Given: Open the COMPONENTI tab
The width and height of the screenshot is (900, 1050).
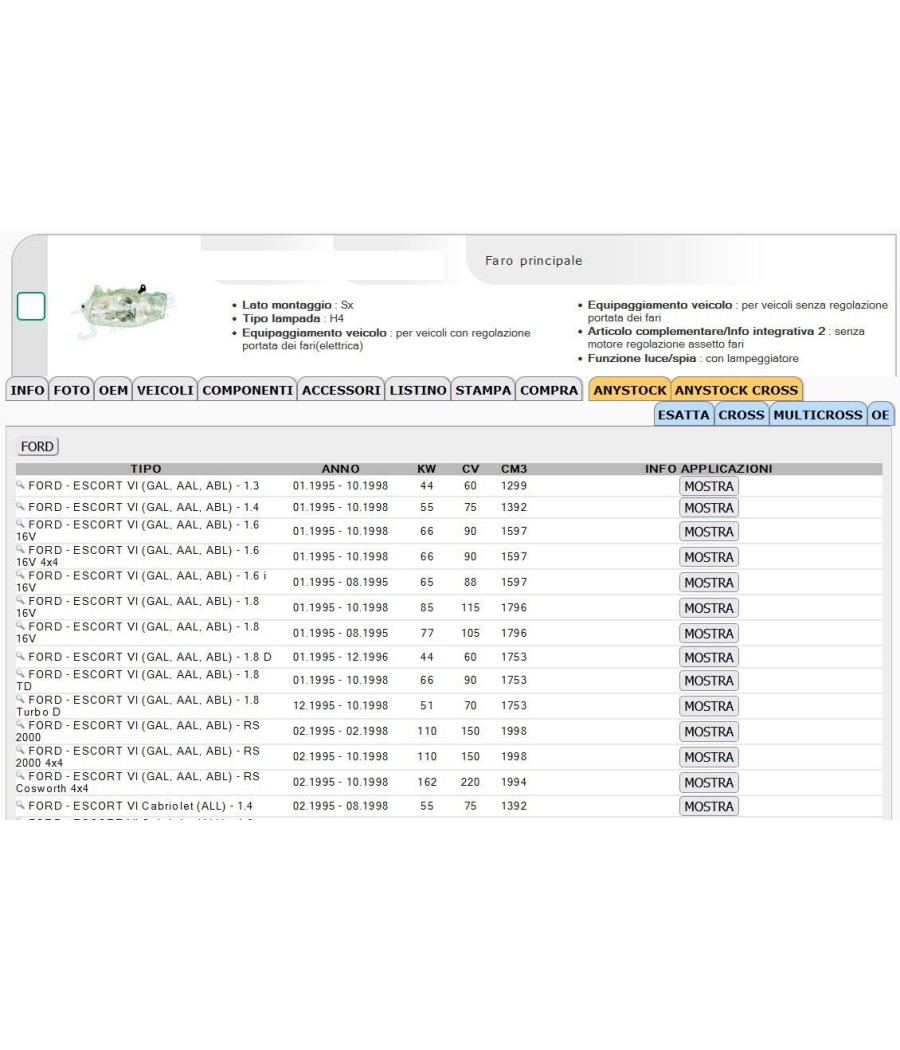Looking at the screenshot, I should pyautogui.click(x=248, y=390).
